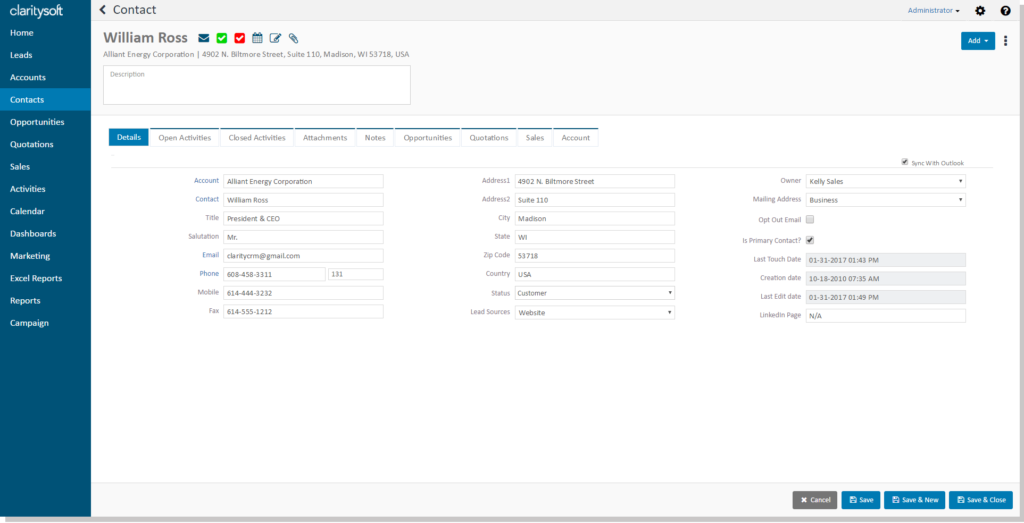Click the Save button
Viewport: 1024px width, 523px height.
(x=861, y=500)
